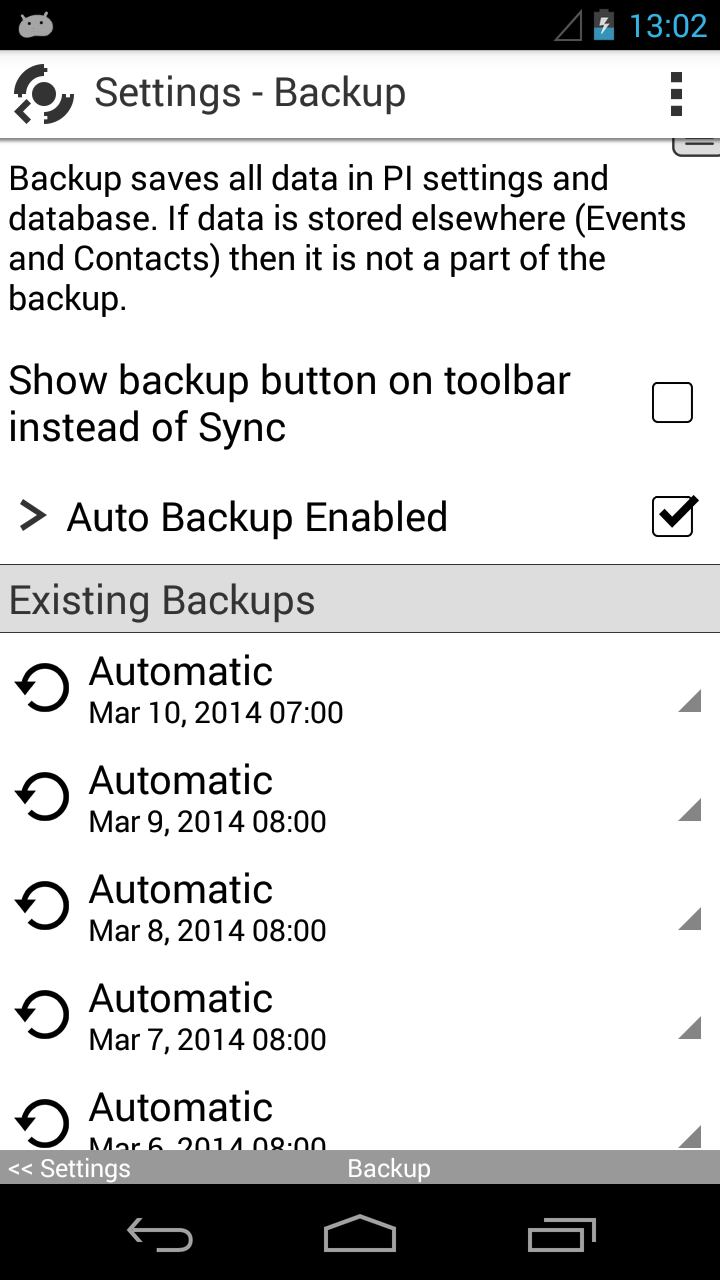Tap the Android home navigation button
This screenshot has height=1280, width=720.
click(x=360, y=1234)
